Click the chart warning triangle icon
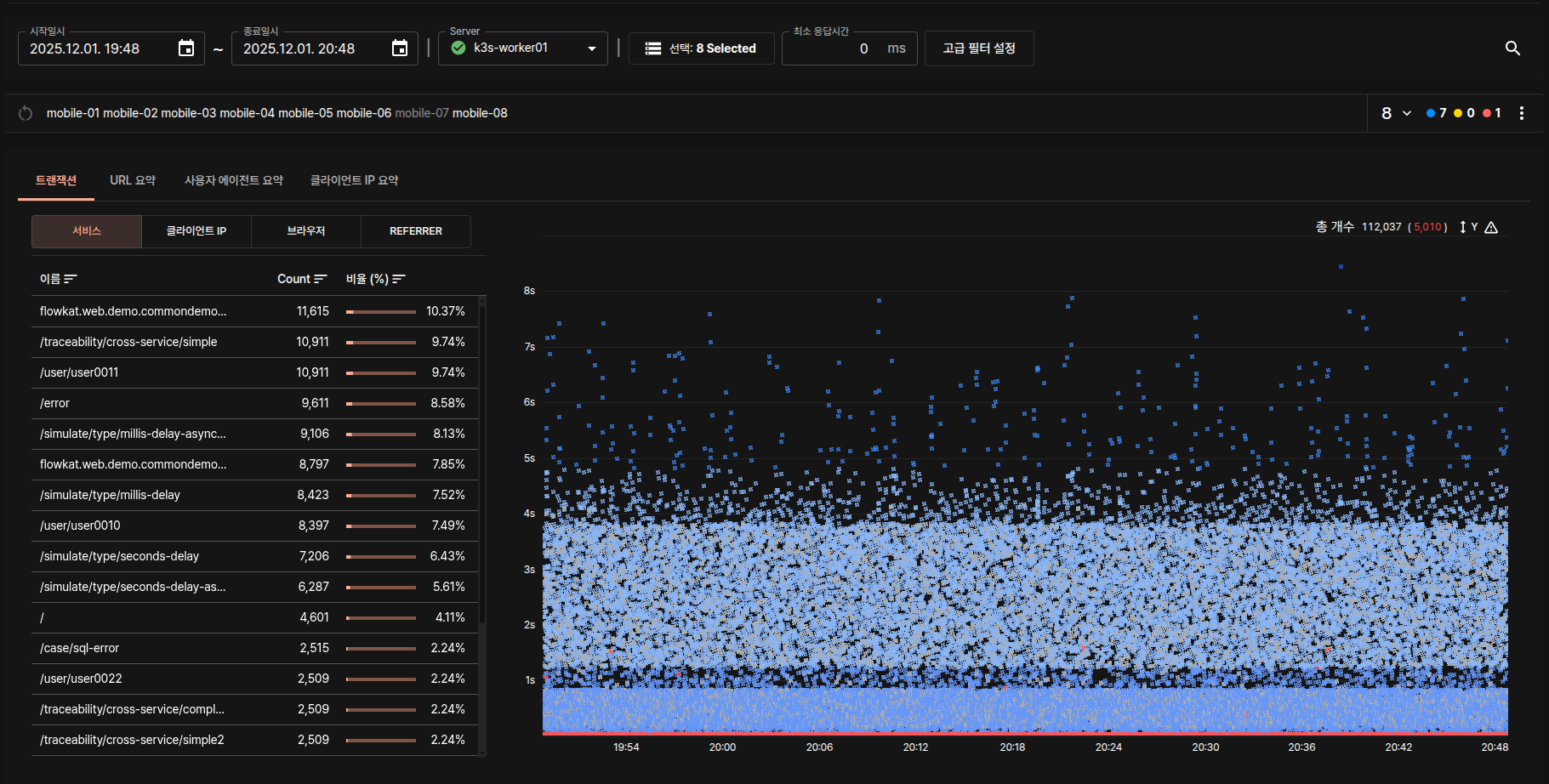 [x=1491, y=227]
